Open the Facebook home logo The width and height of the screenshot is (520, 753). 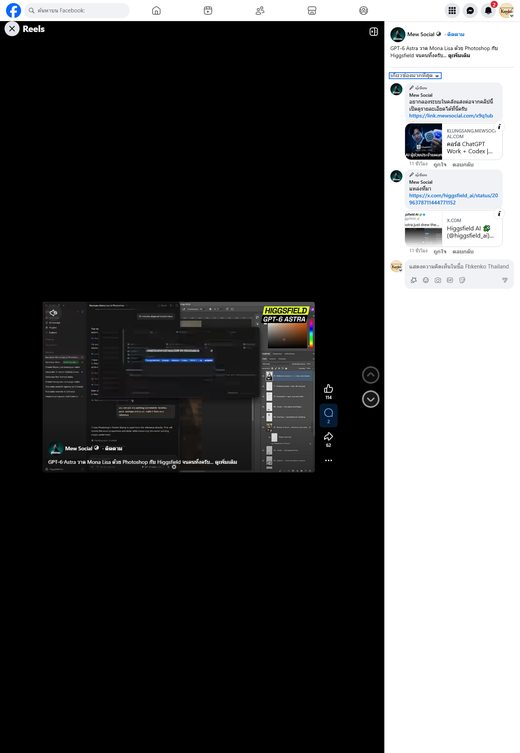13,10
